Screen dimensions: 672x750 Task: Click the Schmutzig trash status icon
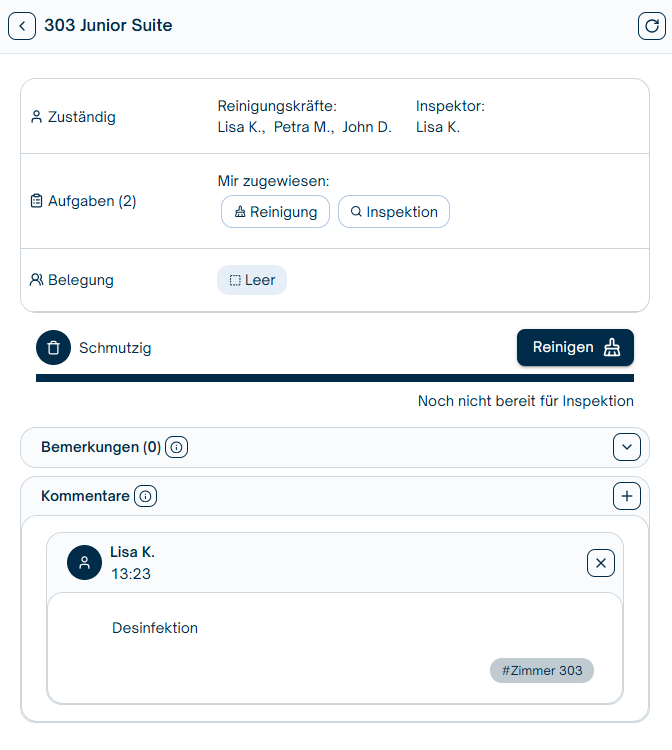point(54,348)
